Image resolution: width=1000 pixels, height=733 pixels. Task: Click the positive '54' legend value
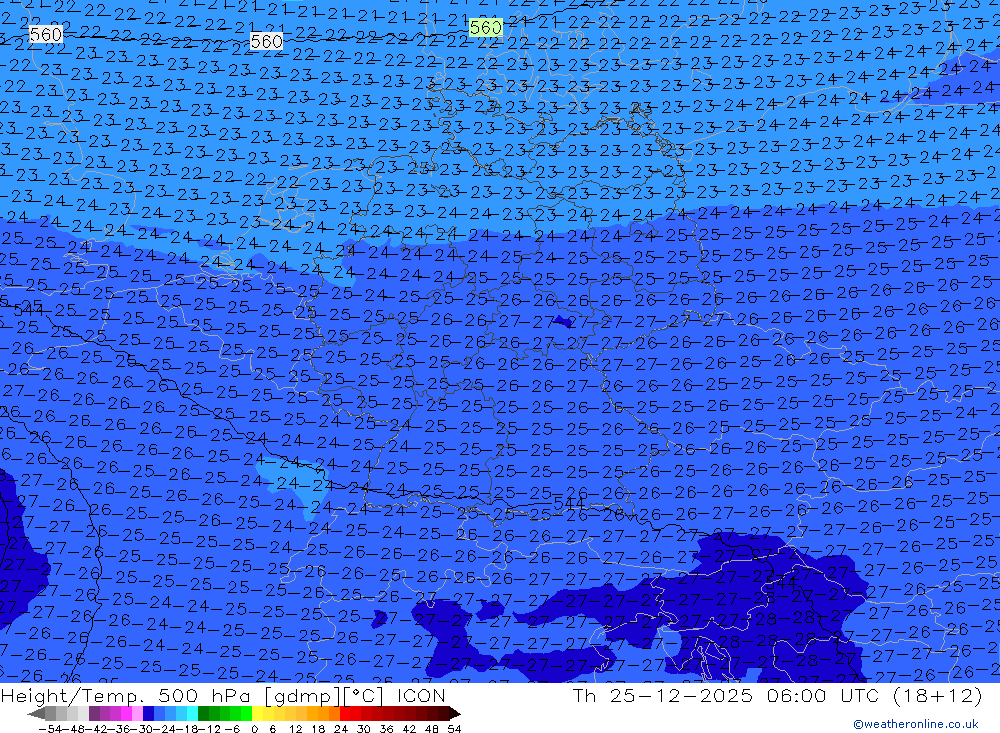click(454, 729)
